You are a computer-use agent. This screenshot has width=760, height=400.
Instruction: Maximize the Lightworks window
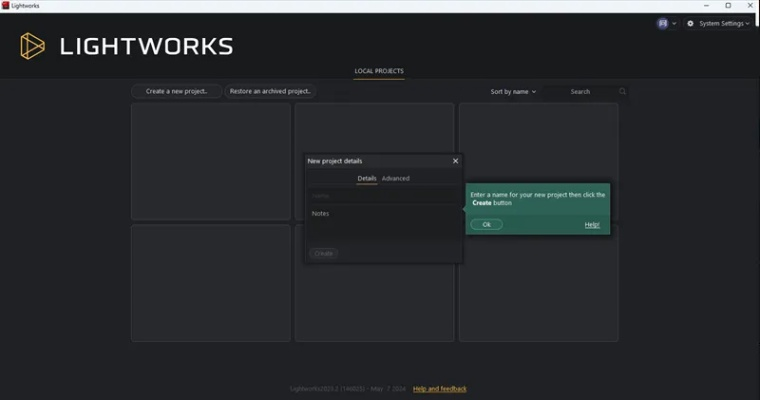(728, 5)
